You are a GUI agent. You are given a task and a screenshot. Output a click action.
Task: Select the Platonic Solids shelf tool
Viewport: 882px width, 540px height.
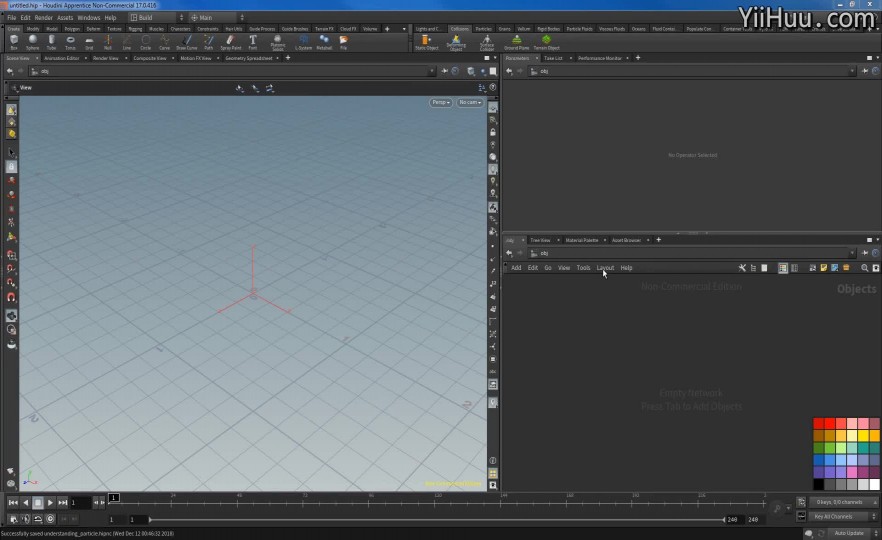[278, 43]
